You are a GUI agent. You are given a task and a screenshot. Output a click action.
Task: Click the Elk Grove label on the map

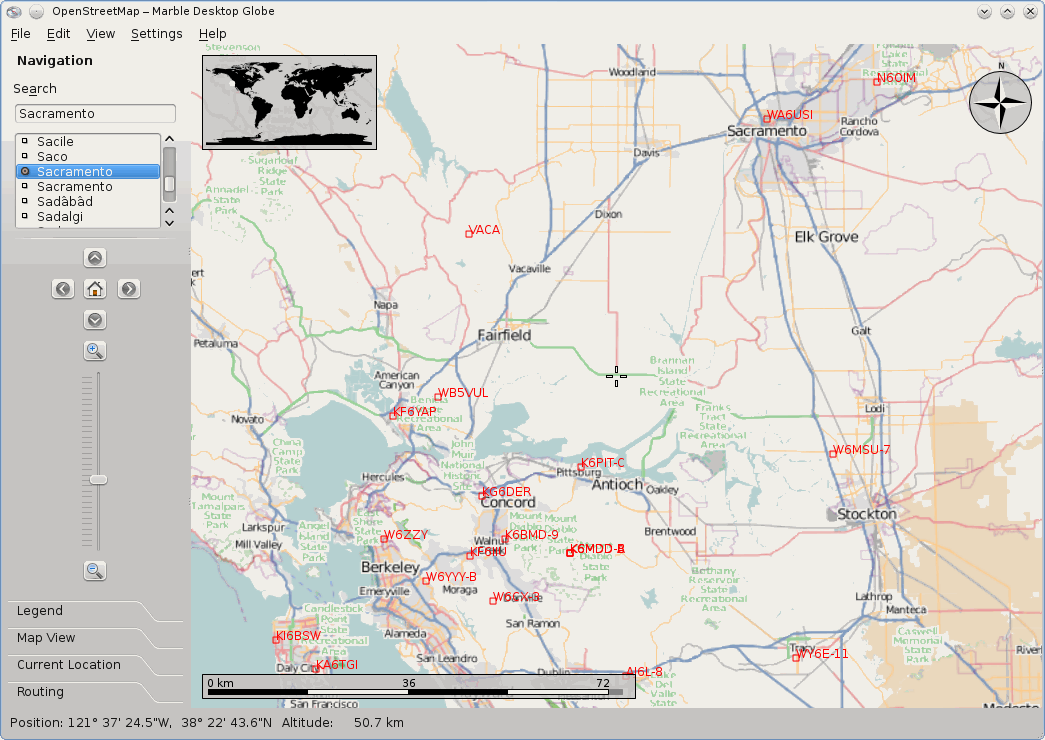coord(826,237)
